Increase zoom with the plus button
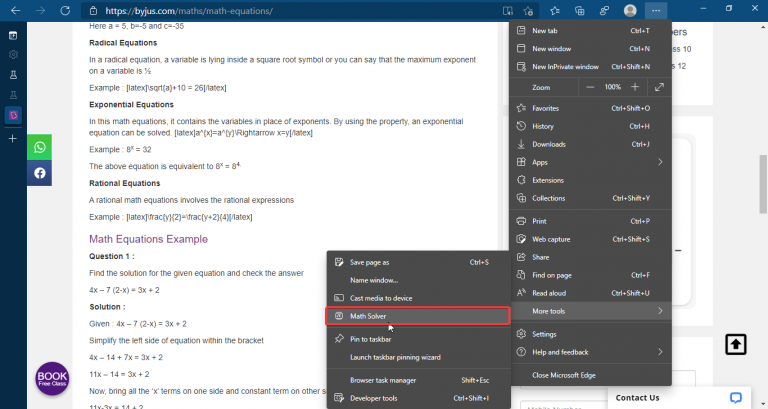The image size is (768, 409). click(635, 87)
